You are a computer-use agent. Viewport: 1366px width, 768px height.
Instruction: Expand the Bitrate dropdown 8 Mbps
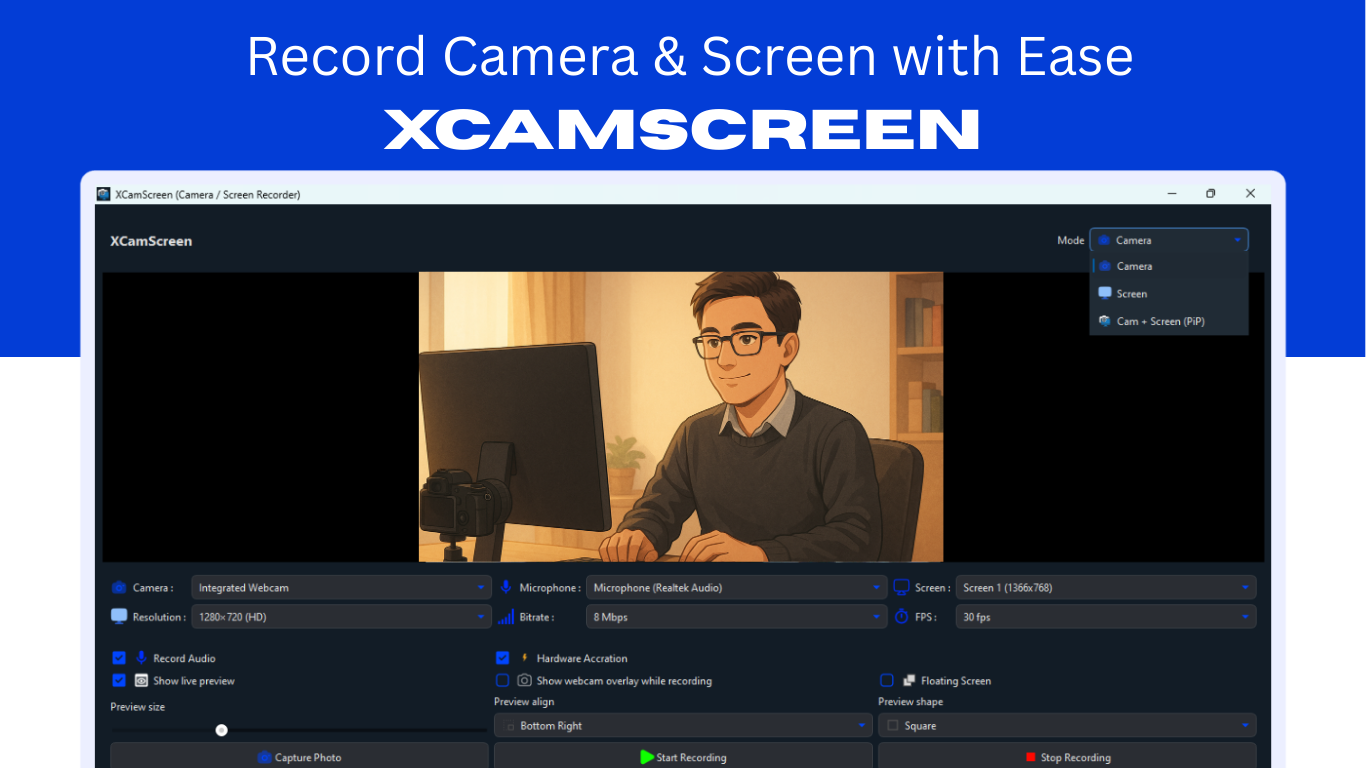[736, 617]
